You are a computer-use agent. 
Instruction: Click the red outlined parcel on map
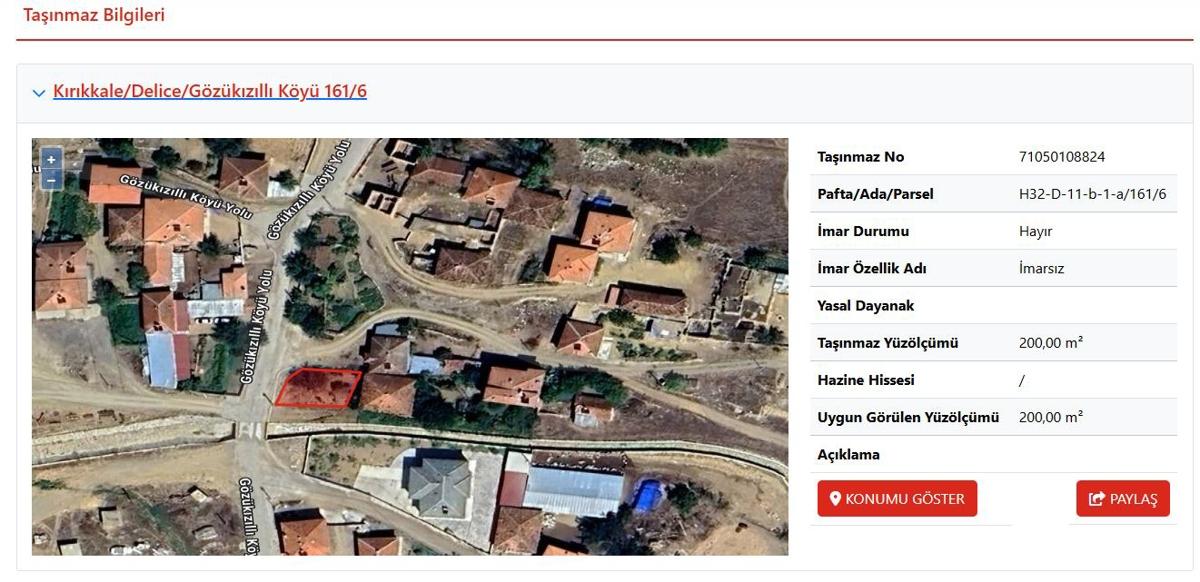(318, 388)
